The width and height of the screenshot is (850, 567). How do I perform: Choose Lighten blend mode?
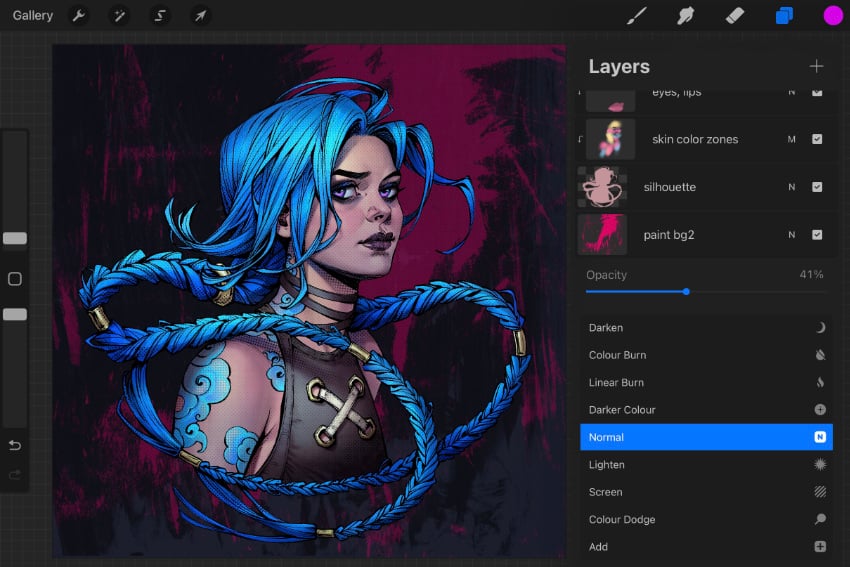coord(706,465)
